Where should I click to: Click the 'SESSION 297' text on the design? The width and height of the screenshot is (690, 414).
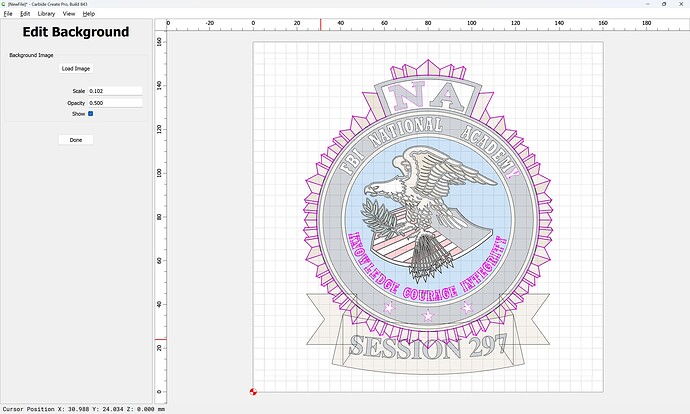(428, 348)
